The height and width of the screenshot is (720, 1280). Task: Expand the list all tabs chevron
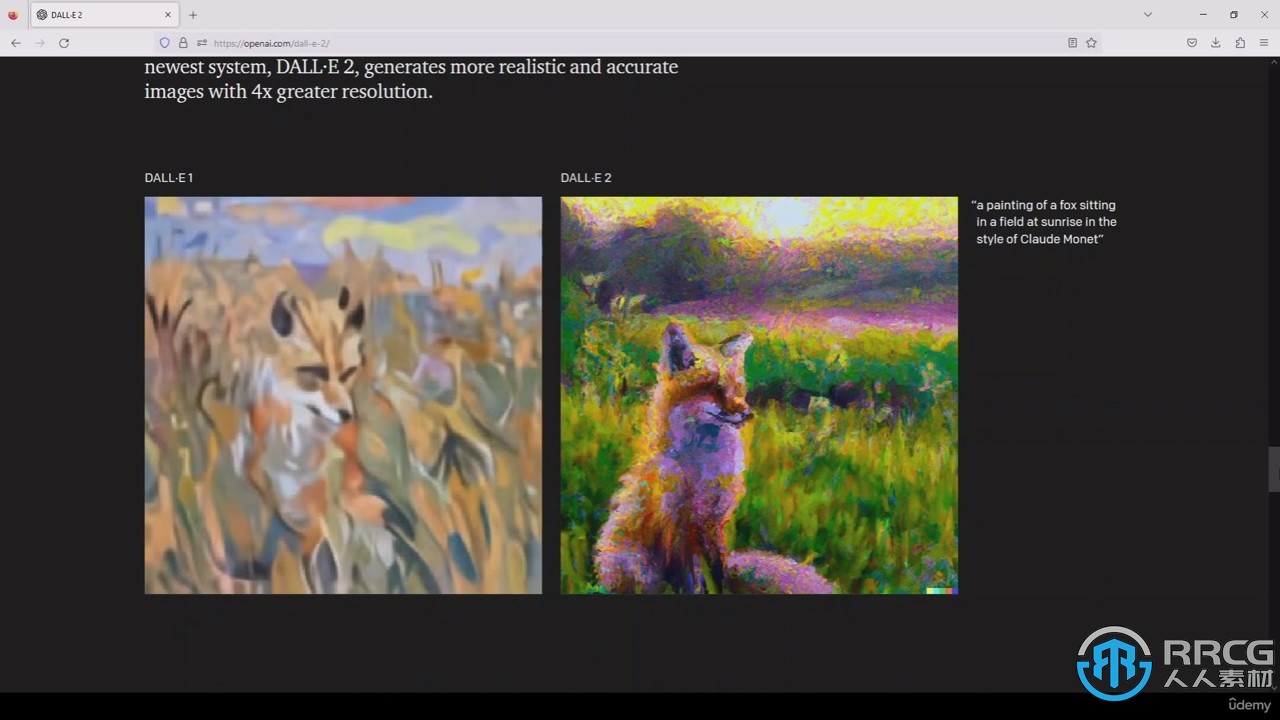(x=1148, y=14)
